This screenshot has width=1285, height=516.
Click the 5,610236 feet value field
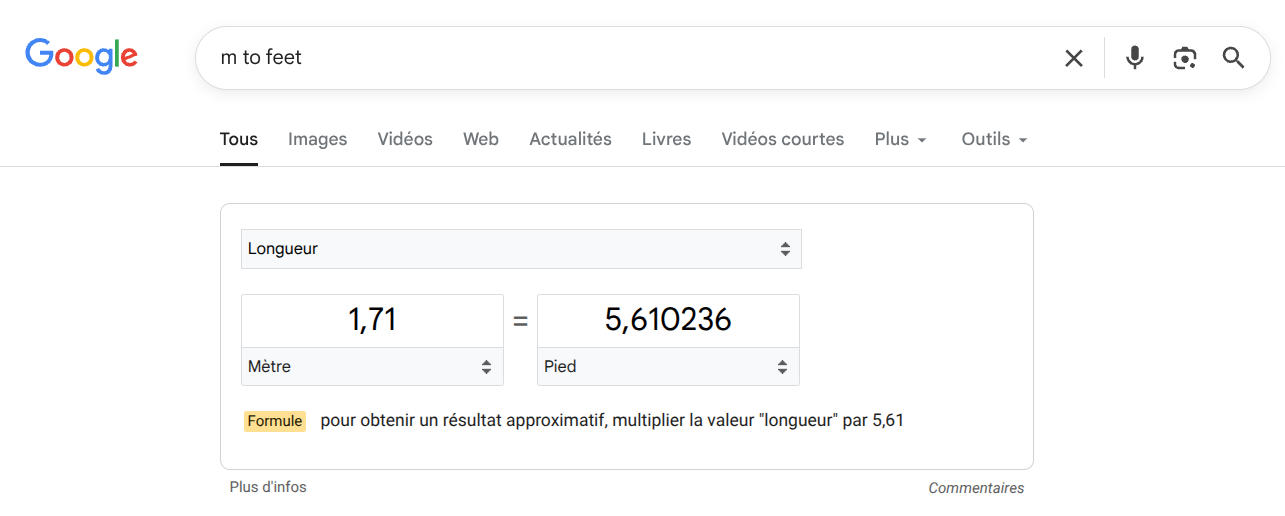[x=668, y=320]
